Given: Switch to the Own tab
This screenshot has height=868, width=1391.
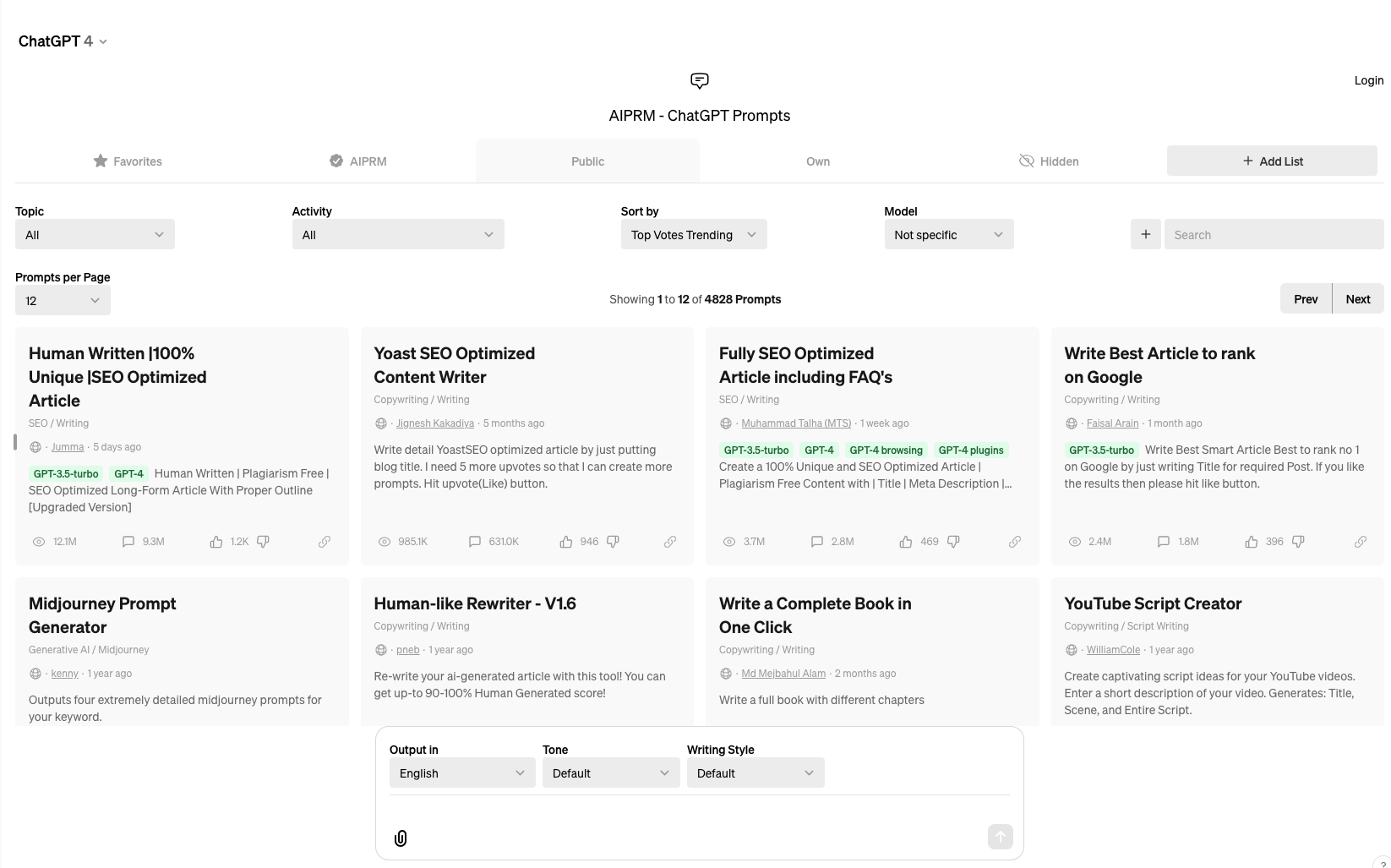Looking at the screenshot, I should [817, 161].
